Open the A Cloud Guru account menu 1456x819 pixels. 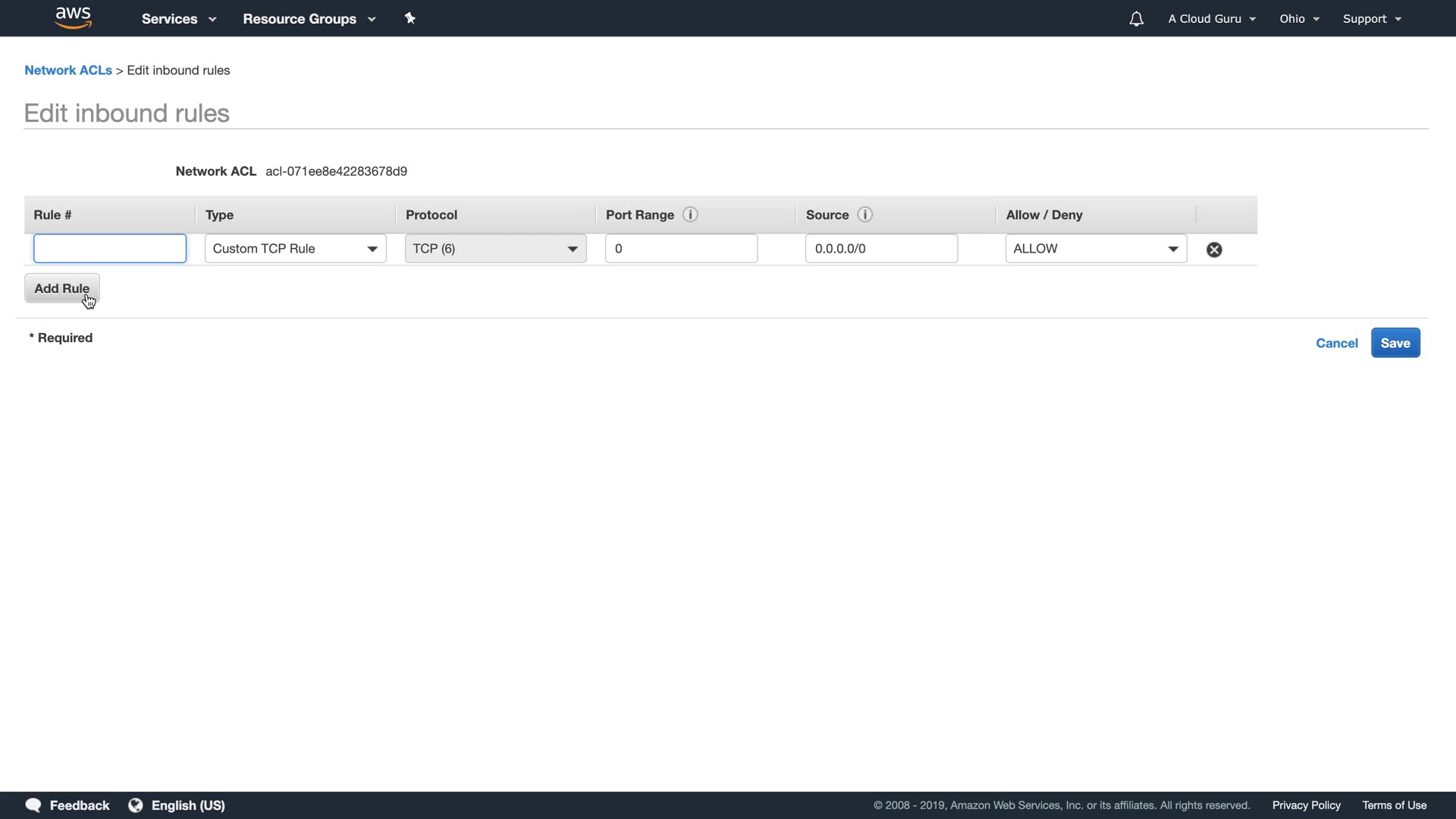pyautogui.click(x=1211, y=19)
